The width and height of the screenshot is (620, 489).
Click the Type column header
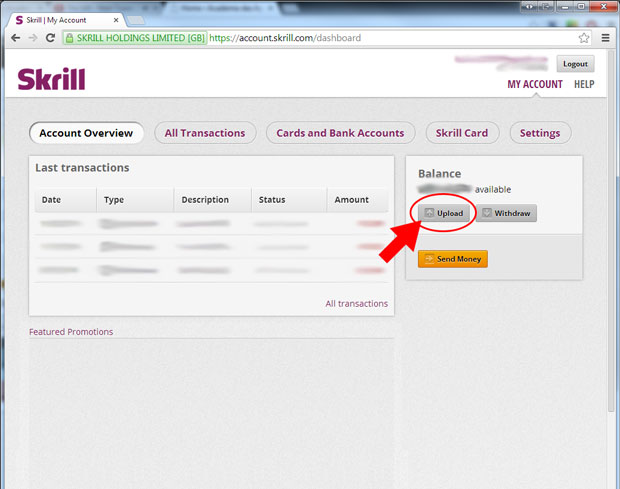tap(135, 200)
